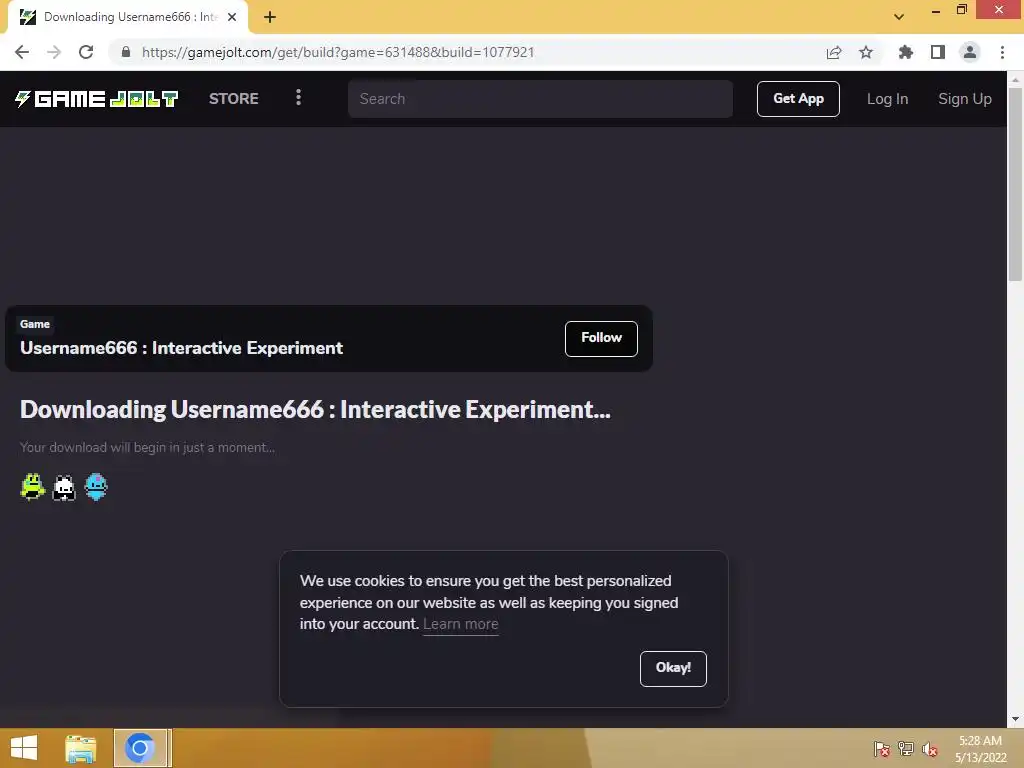Open Username666 : Interactive Experiment game title
This screenshot has height=768, width=1024.
(181, 347)
